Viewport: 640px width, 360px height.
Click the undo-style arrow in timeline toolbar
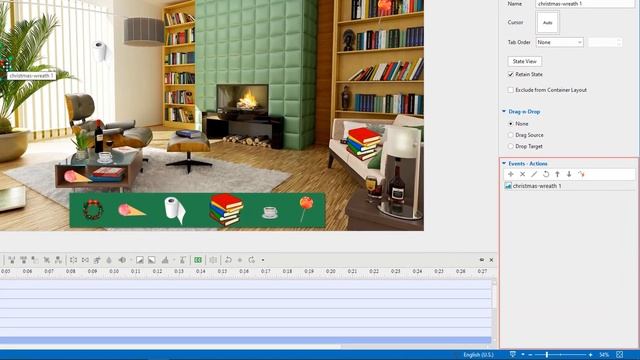tap(228, 260)
